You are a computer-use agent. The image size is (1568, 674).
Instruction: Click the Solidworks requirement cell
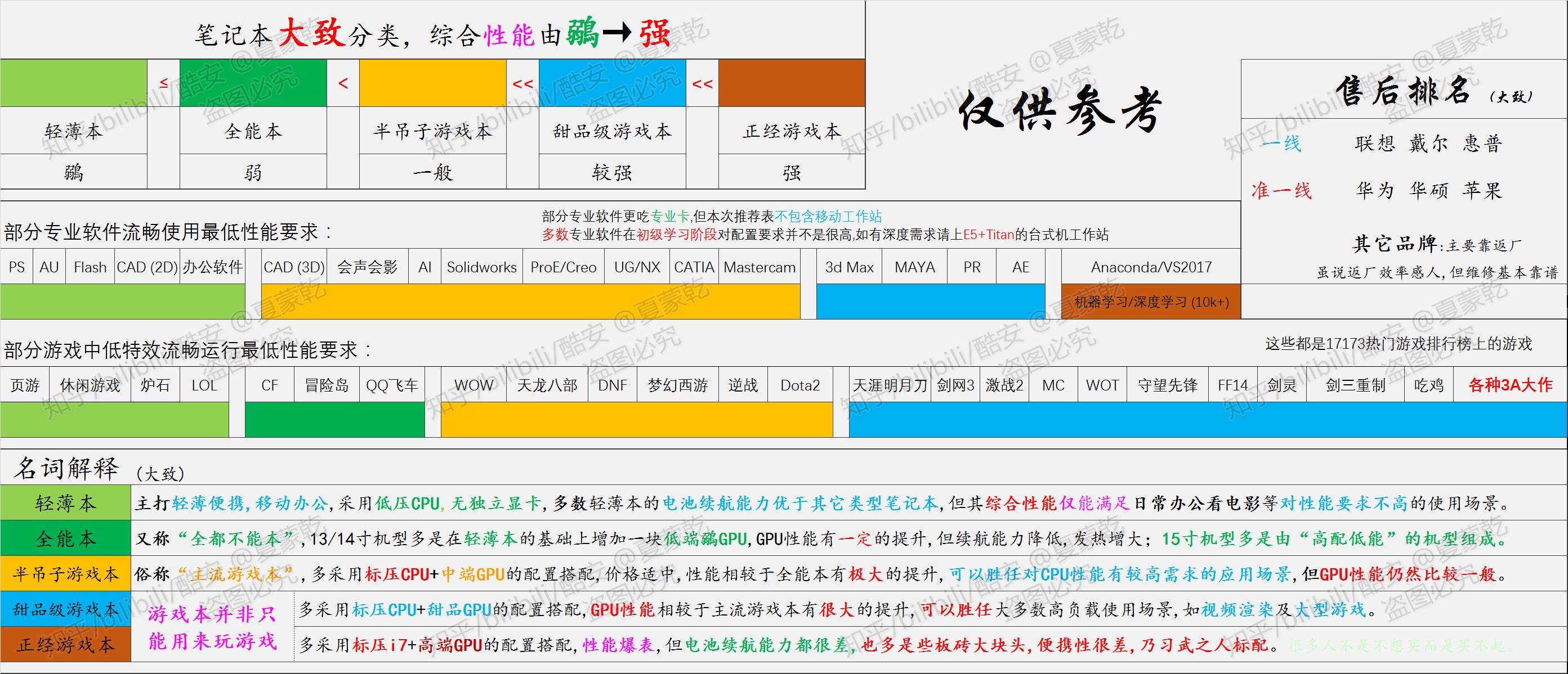[x=481, y=267]
